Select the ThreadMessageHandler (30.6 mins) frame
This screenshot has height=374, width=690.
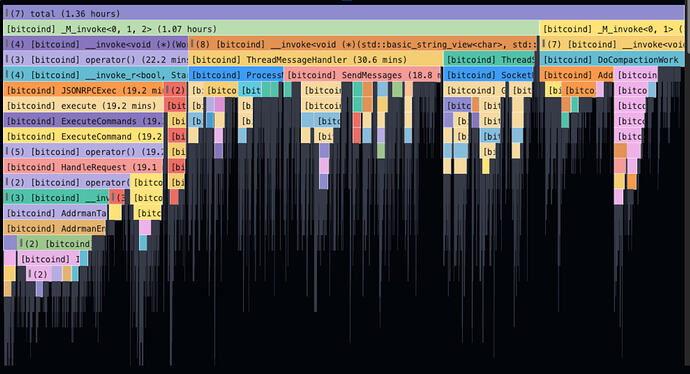(x=316, y=59)
